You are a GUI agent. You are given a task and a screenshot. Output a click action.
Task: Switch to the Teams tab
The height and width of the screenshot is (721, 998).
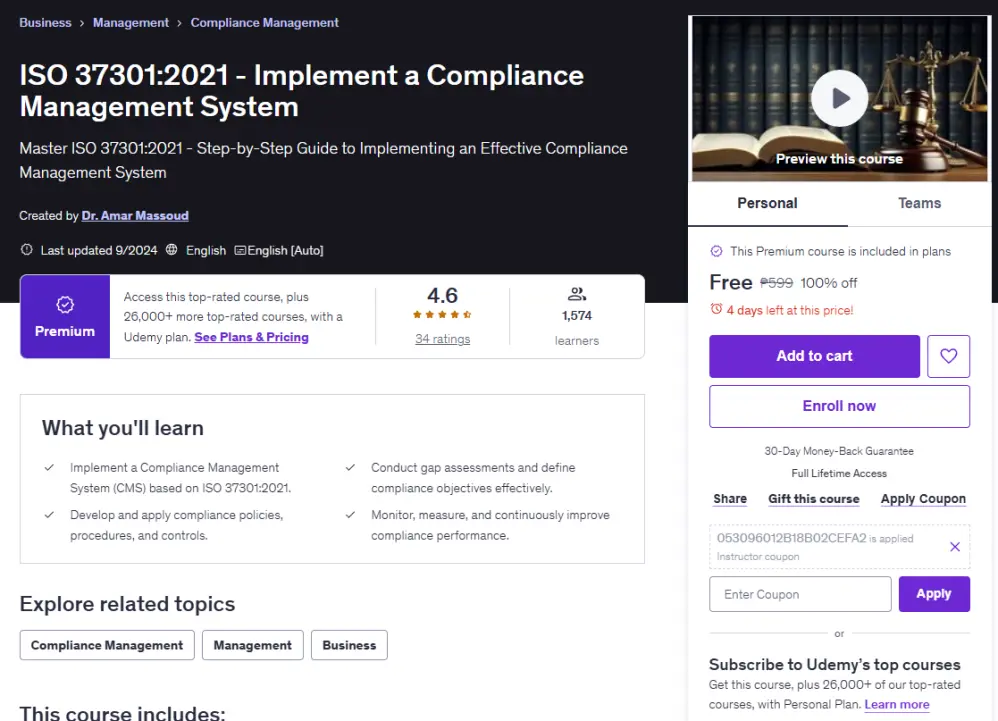pyautogui.click(x=919, y=204)
